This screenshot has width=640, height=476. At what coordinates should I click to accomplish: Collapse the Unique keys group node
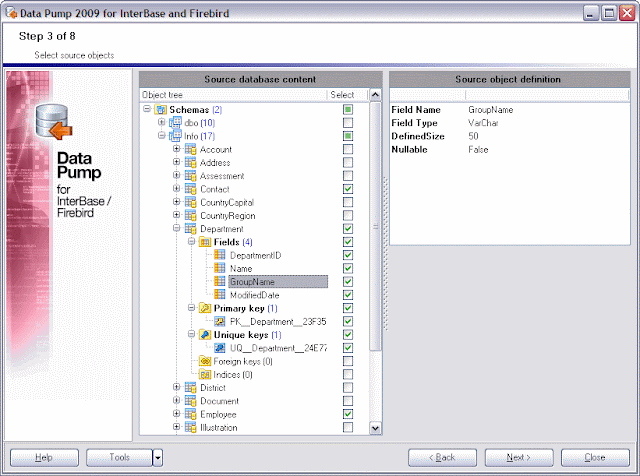click(x=191, y=334)
